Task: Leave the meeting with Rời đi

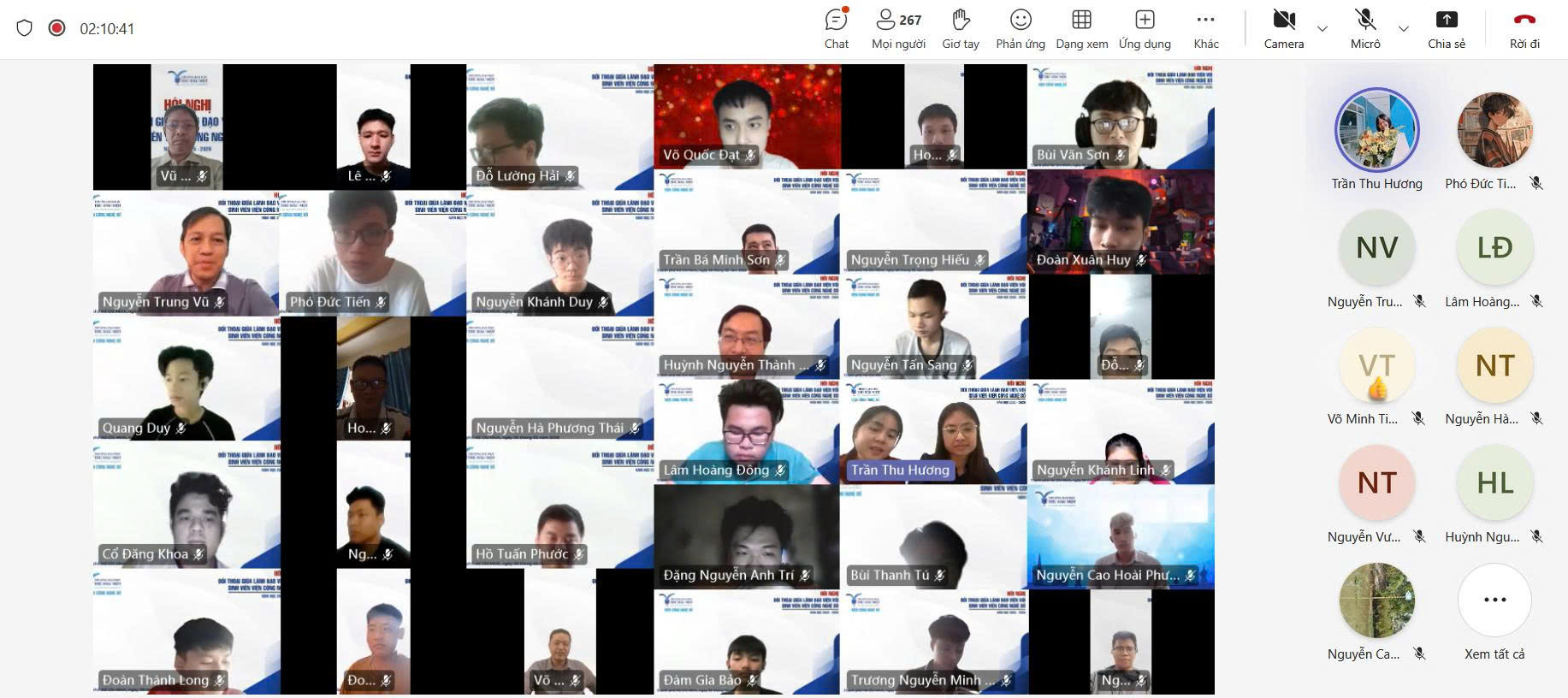Action: pos(1524,28)
